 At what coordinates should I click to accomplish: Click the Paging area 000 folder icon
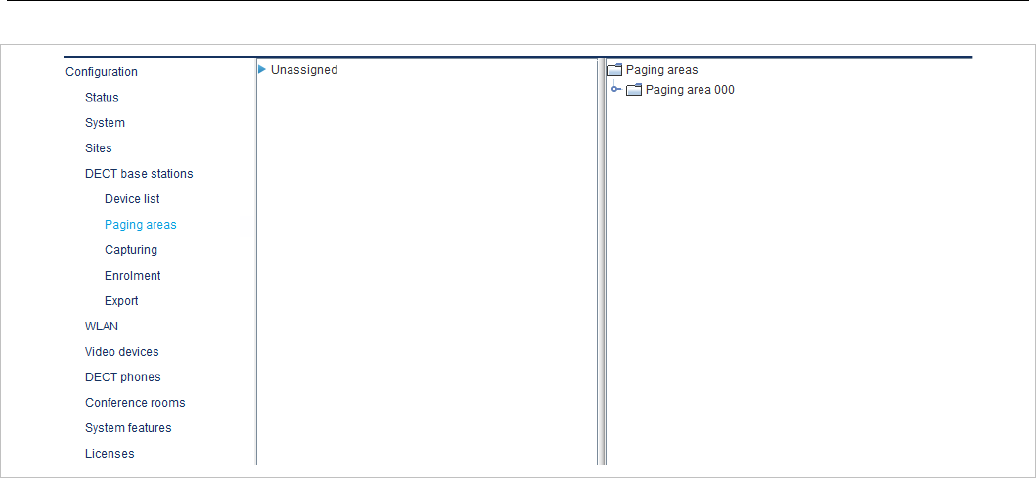pyautogui.click(x=634, y=90)
